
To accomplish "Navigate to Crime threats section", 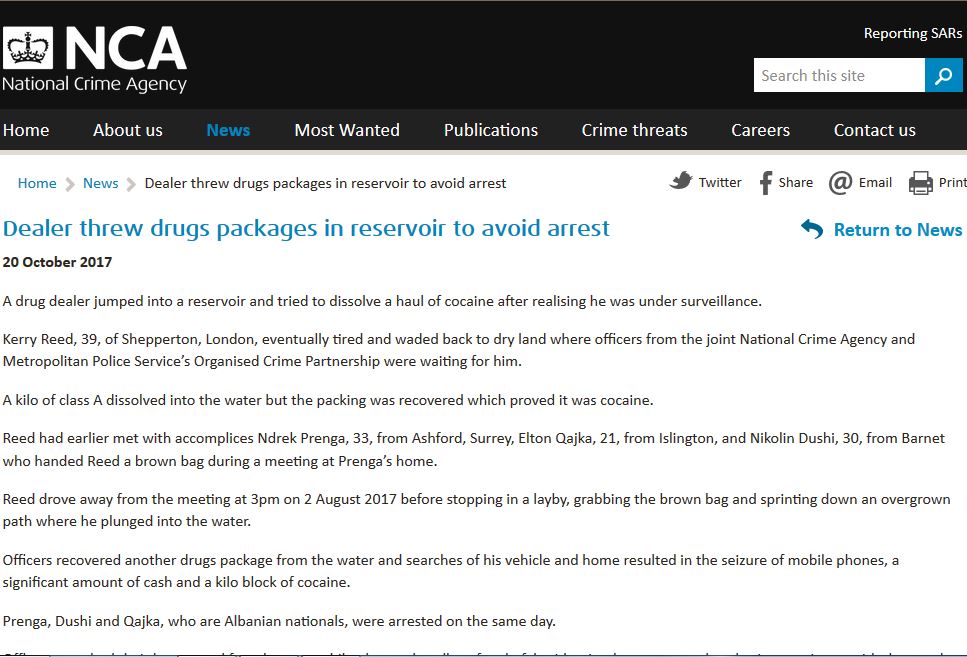I will tap(634, 130).
